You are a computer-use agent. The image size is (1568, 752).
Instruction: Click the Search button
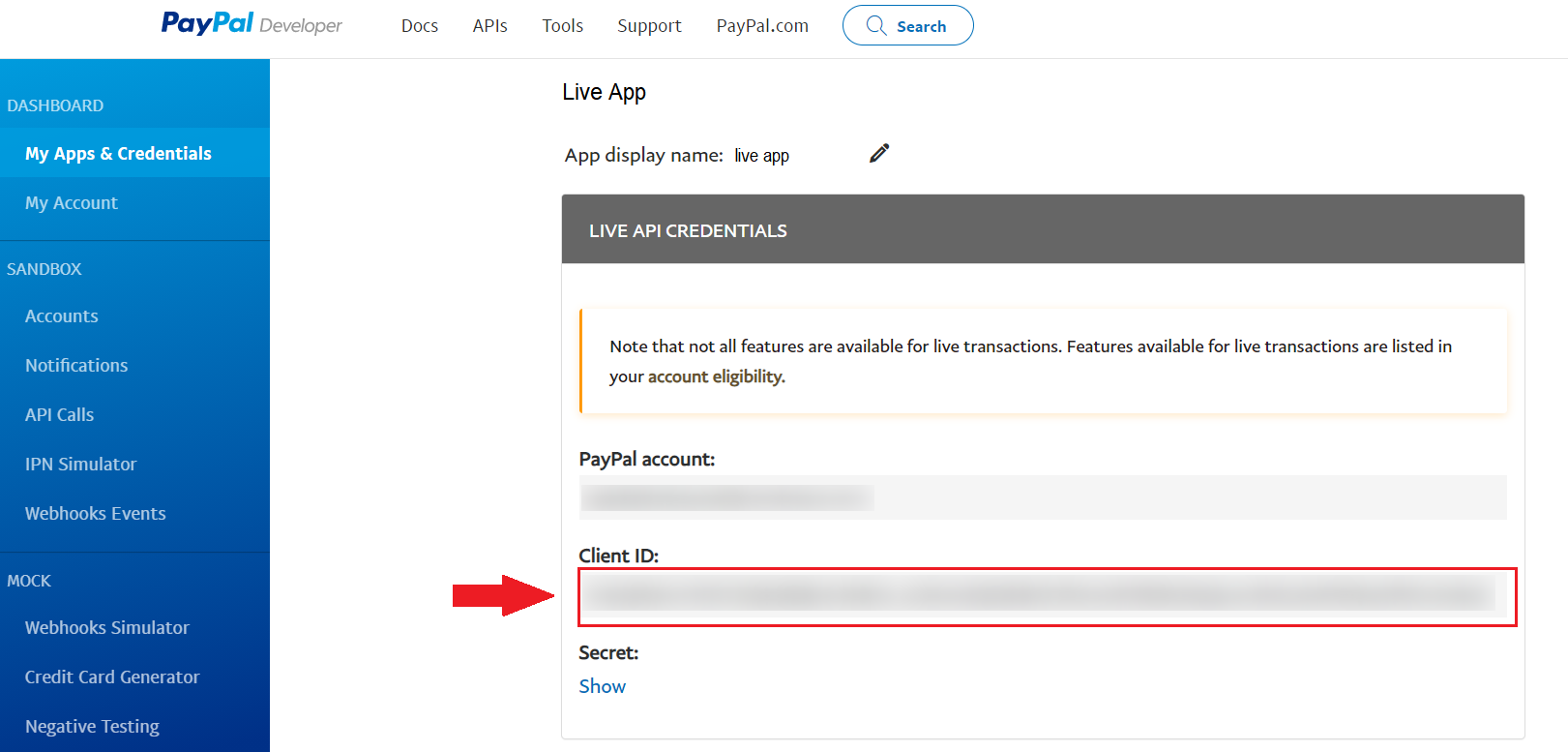(907, 25)
